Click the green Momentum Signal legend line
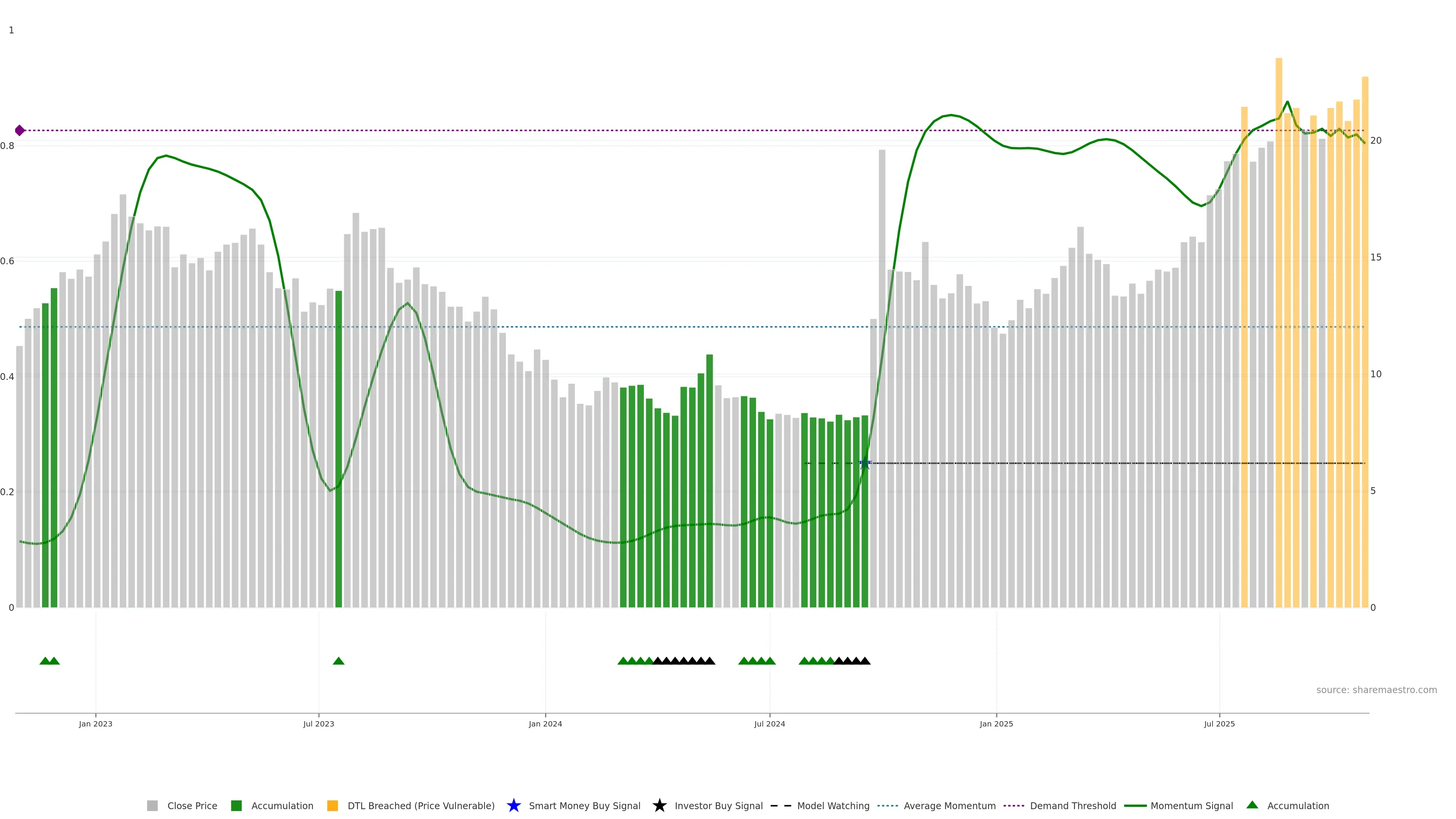 click(1135, 805)
